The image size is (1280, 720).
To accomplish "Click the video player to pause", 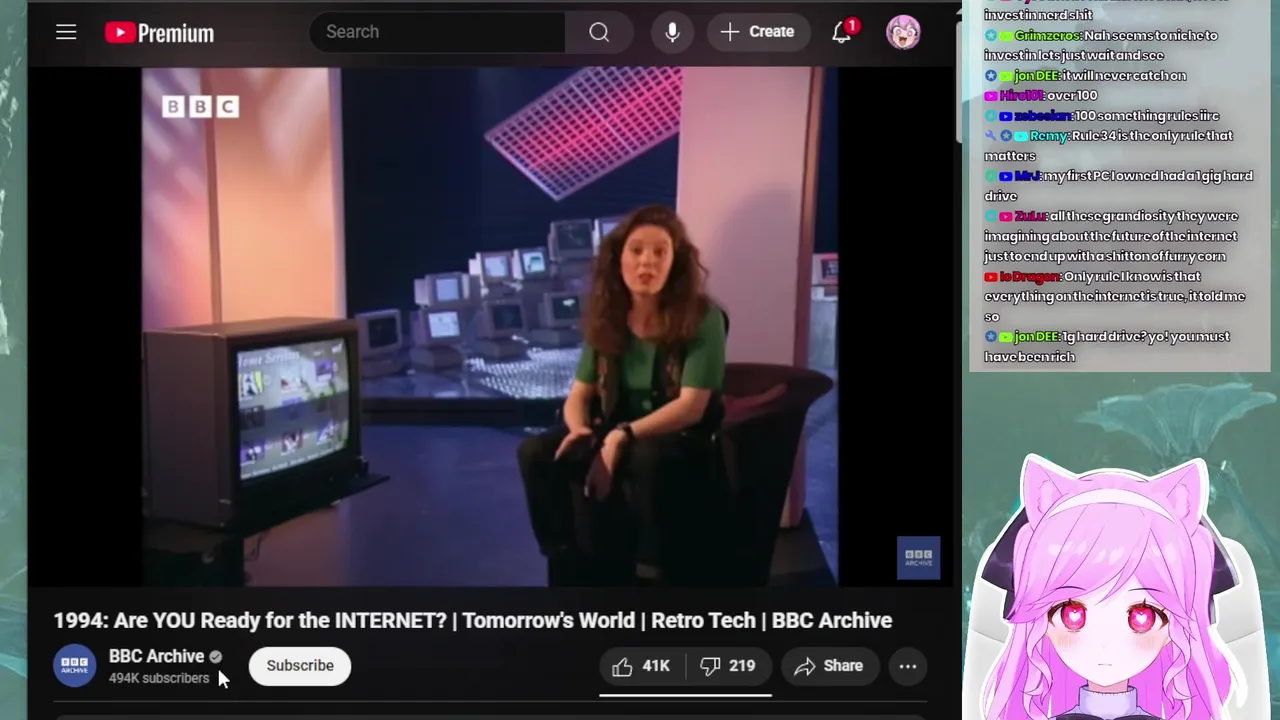I will [x=490, y=326].
